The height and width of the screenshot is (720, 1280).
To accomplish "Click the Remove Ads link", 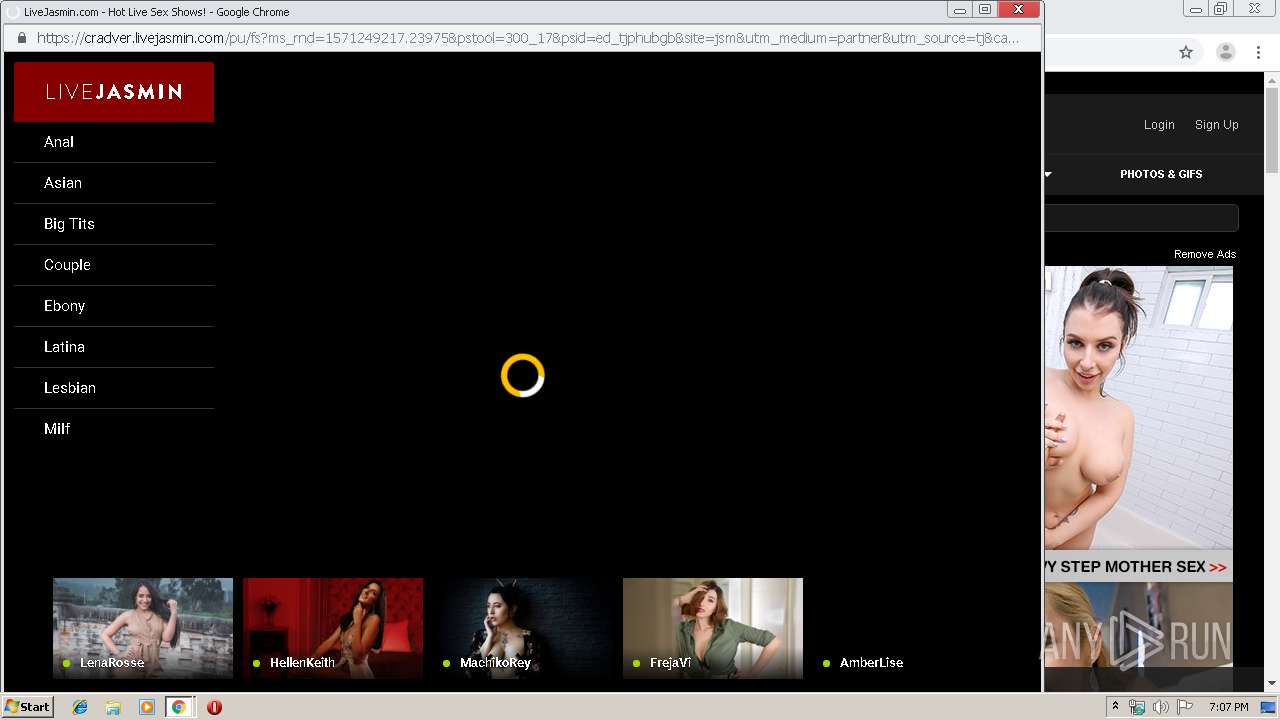I will click(x=1205, y=254).
